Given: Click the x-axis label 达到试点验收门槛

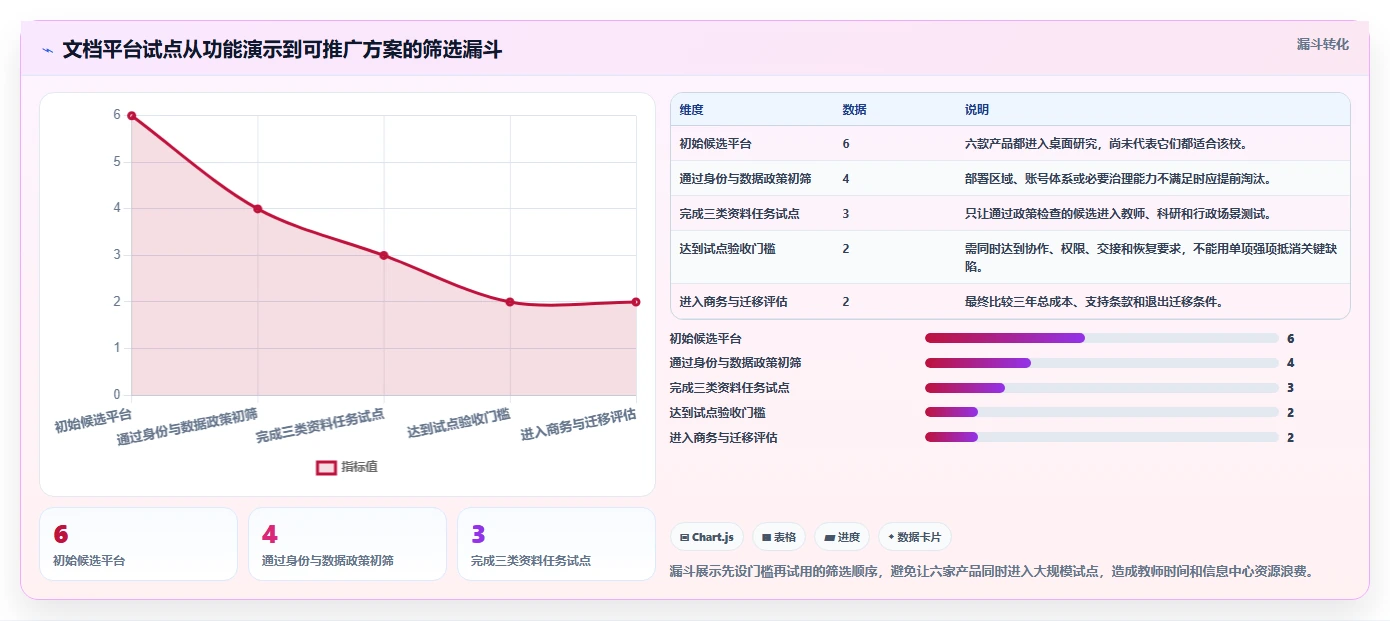Looking at the screenshot, I should pos(459,423).
